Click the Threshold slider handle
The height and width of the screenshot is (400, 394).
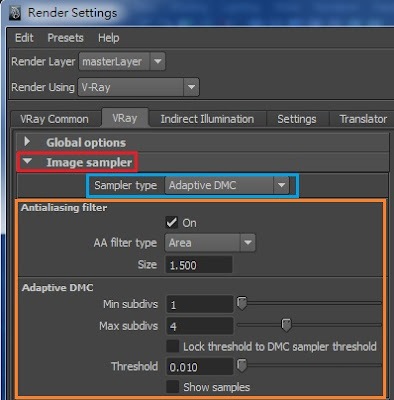[242, 365]
